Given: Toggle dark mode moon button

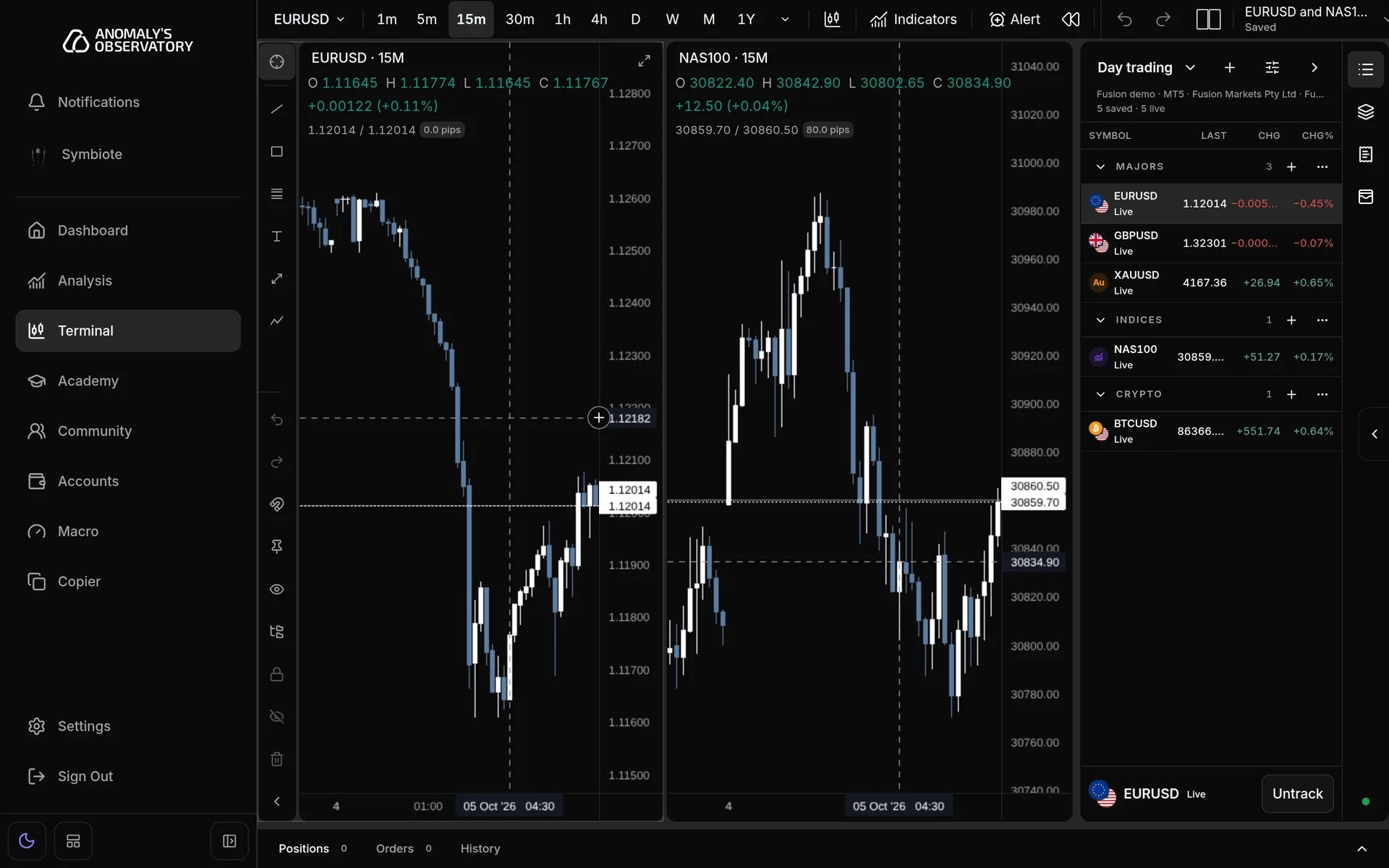Looking at the screenshot, I should tap(27, 841).
